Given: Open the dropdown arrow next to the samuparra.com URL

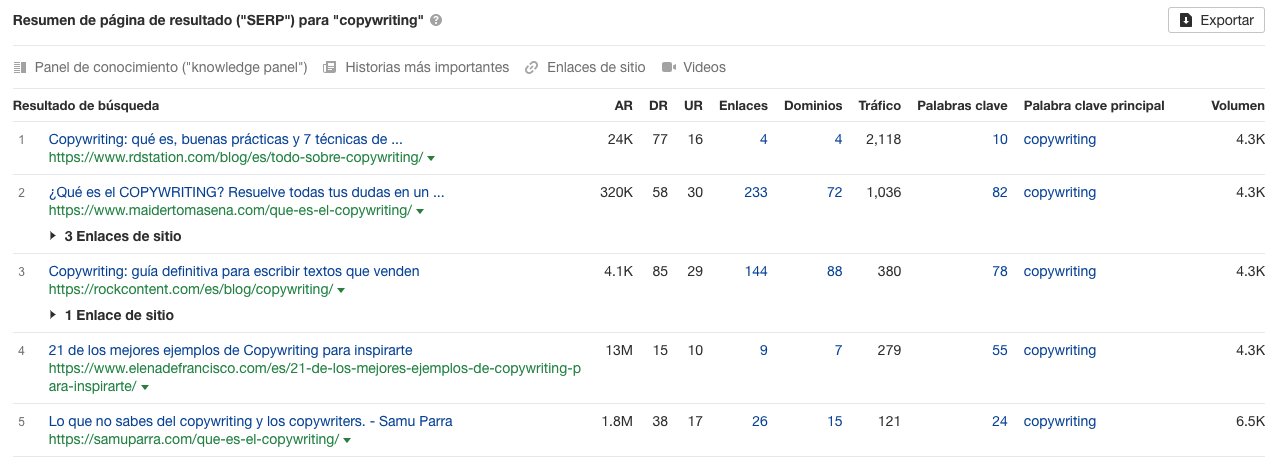Looking at the screenshot, I should point(347,440).
